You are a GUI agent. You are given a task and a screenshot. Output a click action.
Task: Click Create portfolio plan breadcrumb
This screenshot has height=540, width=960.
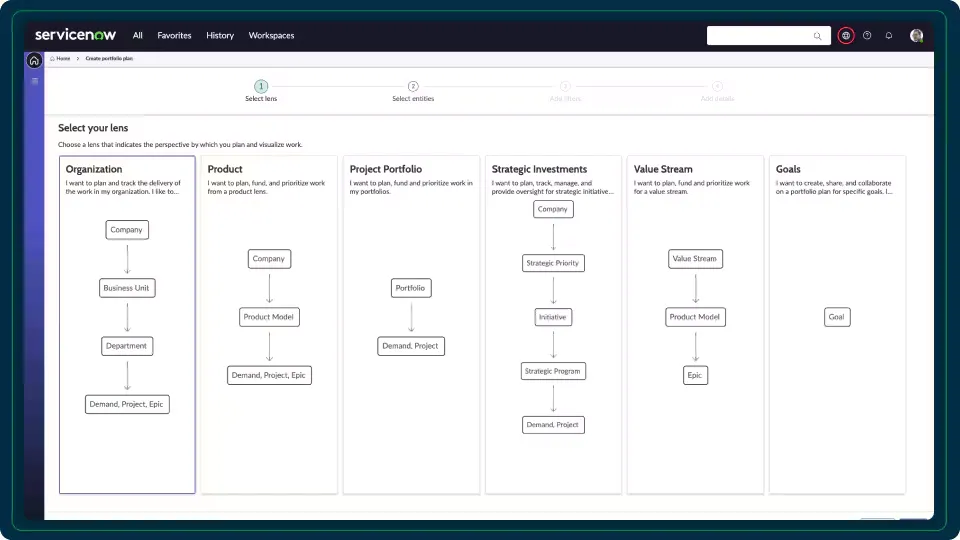[x=109, y=59]
